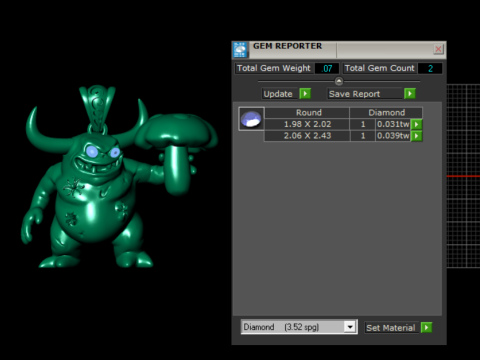Click the green arrow beside Set Material
Image resolution: width=480 pixels, height=360 pixels.
[x=426, y=328]
